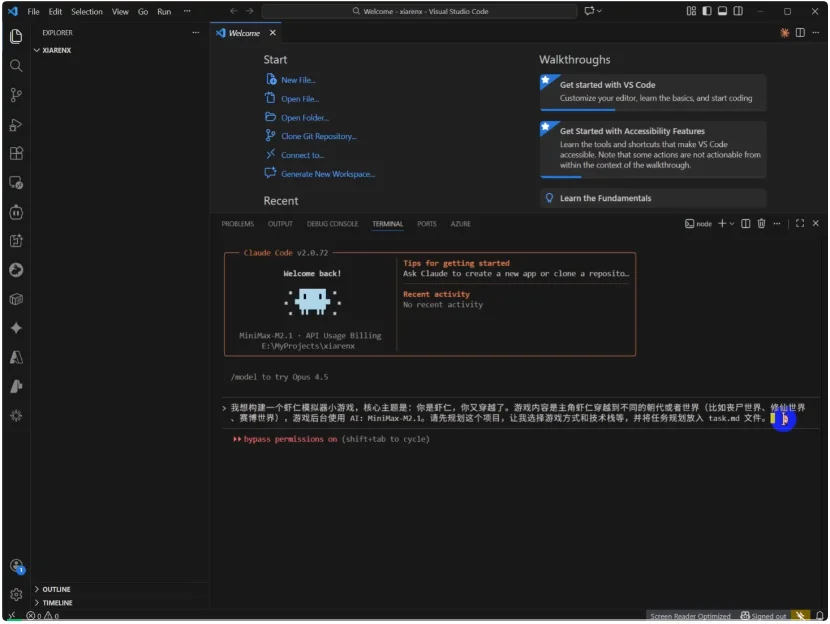Split the terminal pane

[745, 224]
